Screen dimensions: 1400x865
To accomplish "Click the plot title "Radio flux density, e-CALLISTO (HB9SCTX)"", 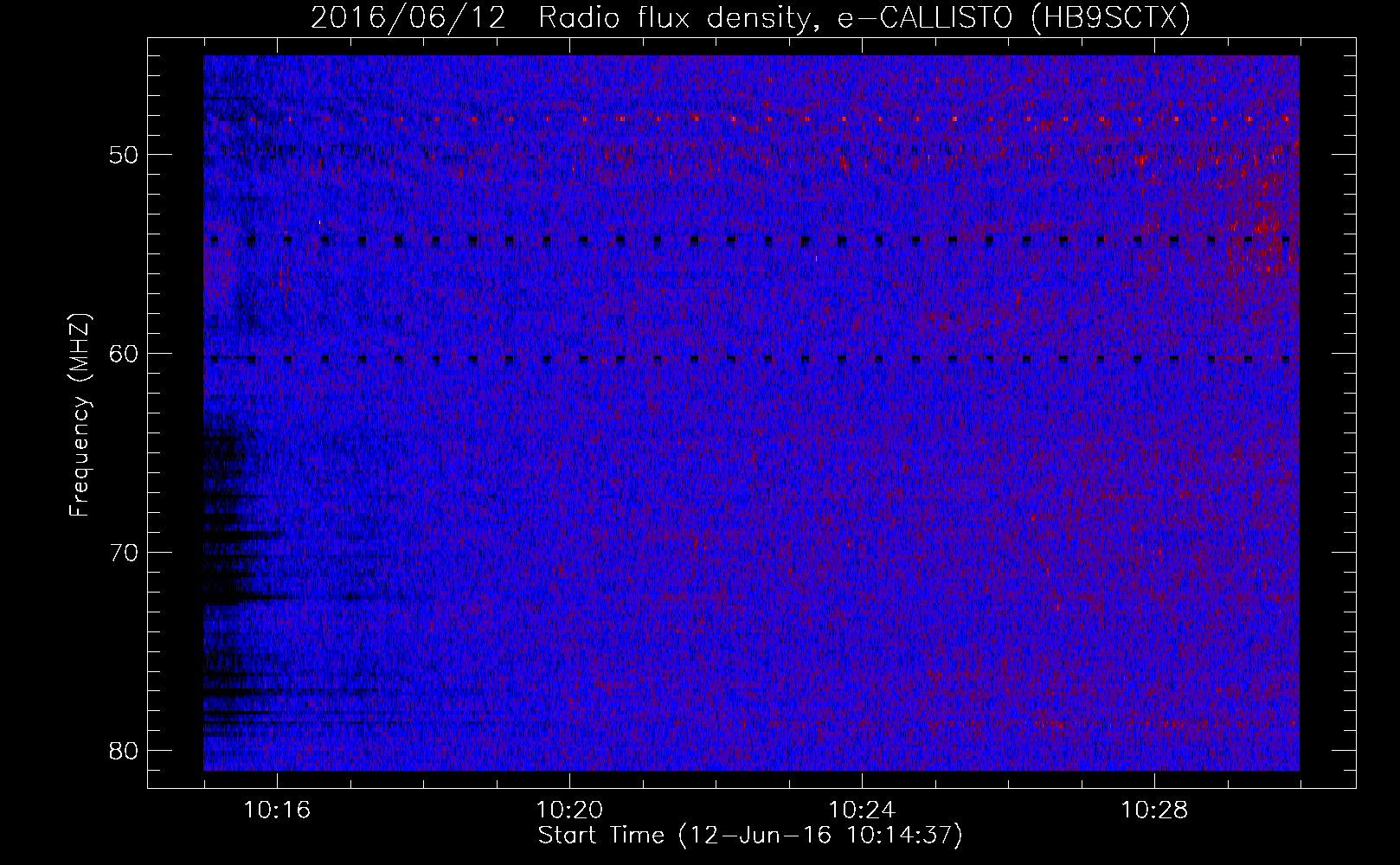I will [864, 16].
